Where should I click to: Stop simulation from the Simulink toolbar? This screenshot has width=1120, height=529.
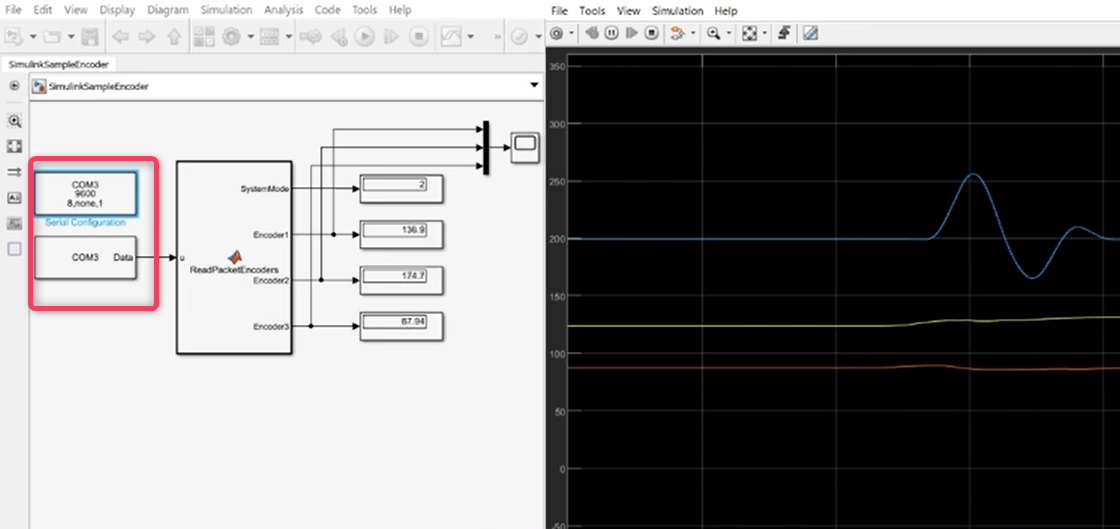(x=418, y=37)
